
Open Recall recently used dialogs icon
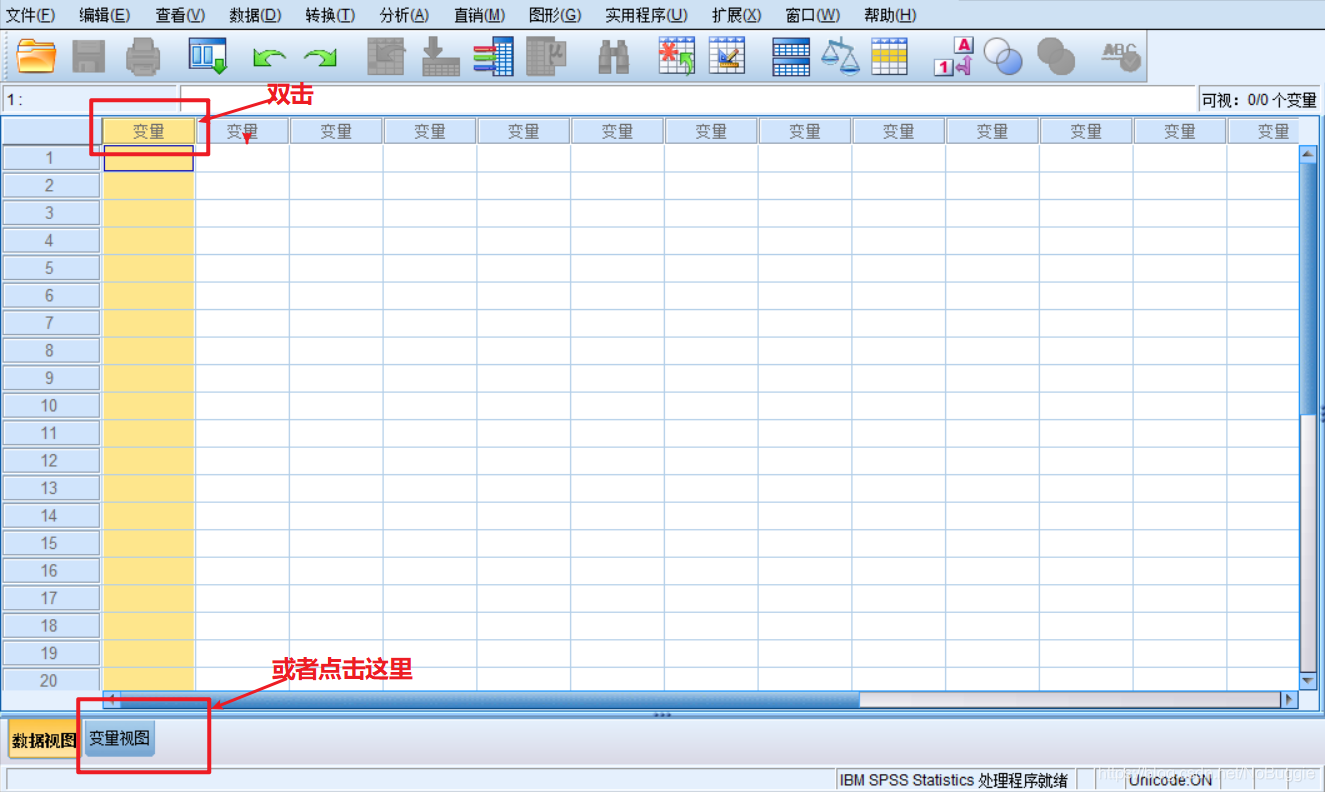[x=208, y=56]
